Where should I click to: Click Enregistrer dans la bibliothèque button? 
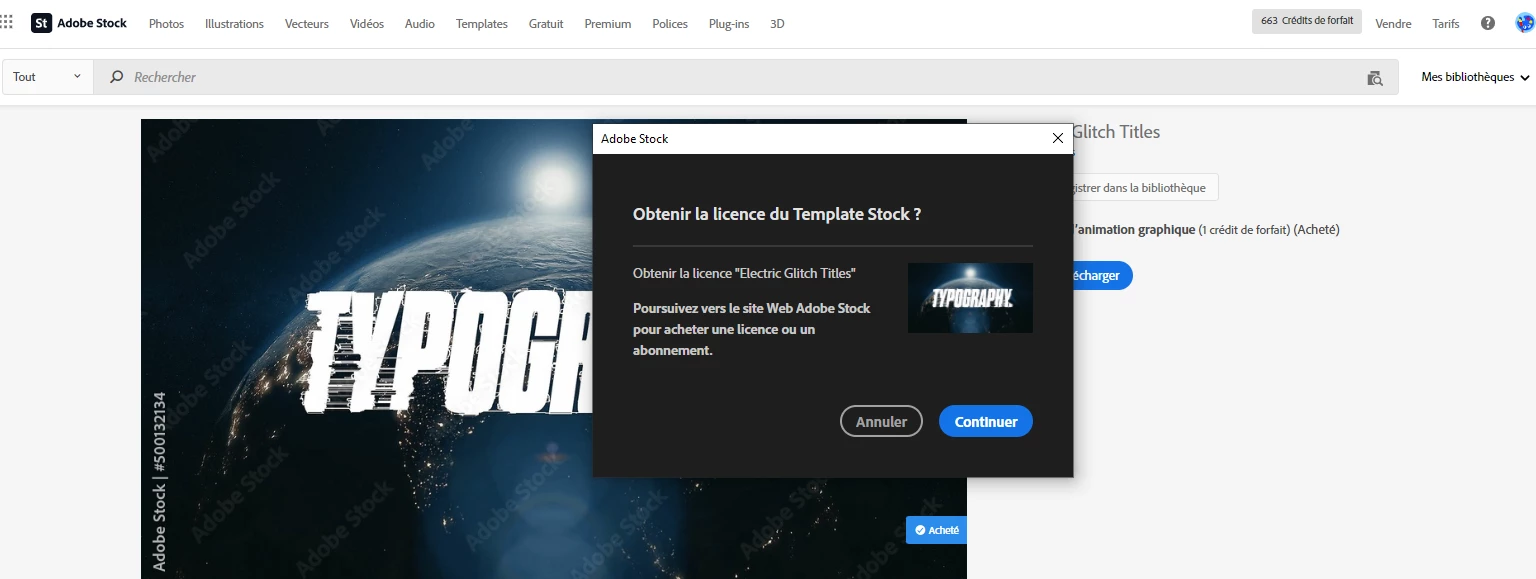1146,188
